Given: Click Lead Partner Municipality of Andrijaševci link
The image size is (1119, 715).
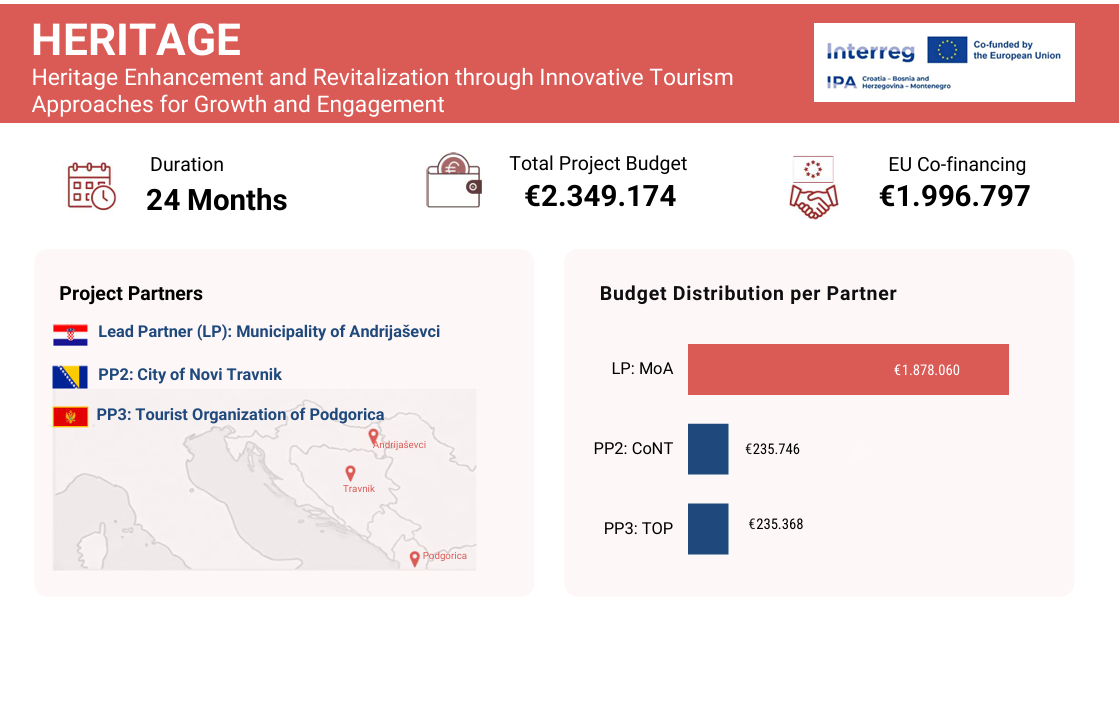Looking at the screenshot, I should pos(268,332).
